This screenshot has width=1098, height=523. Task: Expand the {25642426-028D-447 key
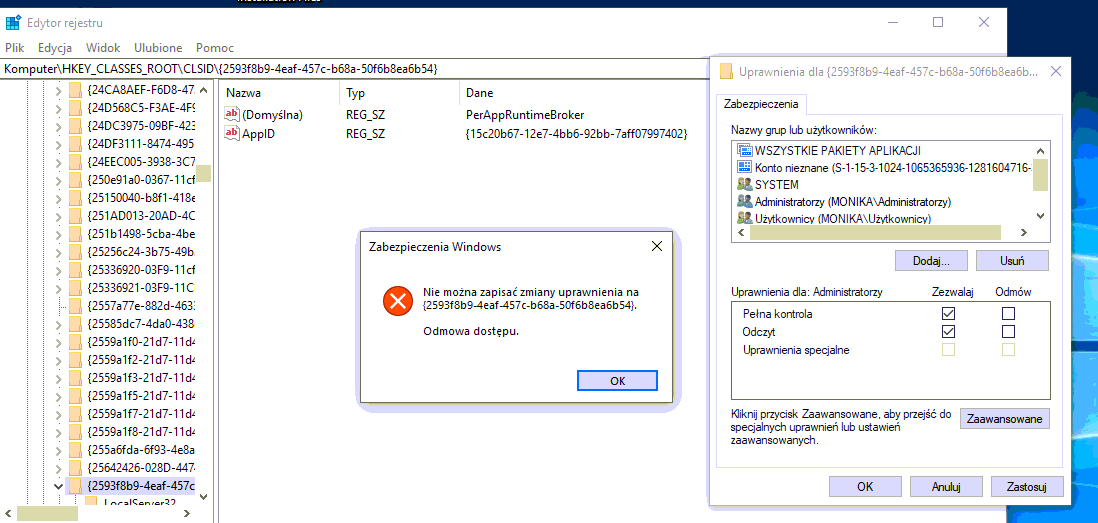coord(58,467)
